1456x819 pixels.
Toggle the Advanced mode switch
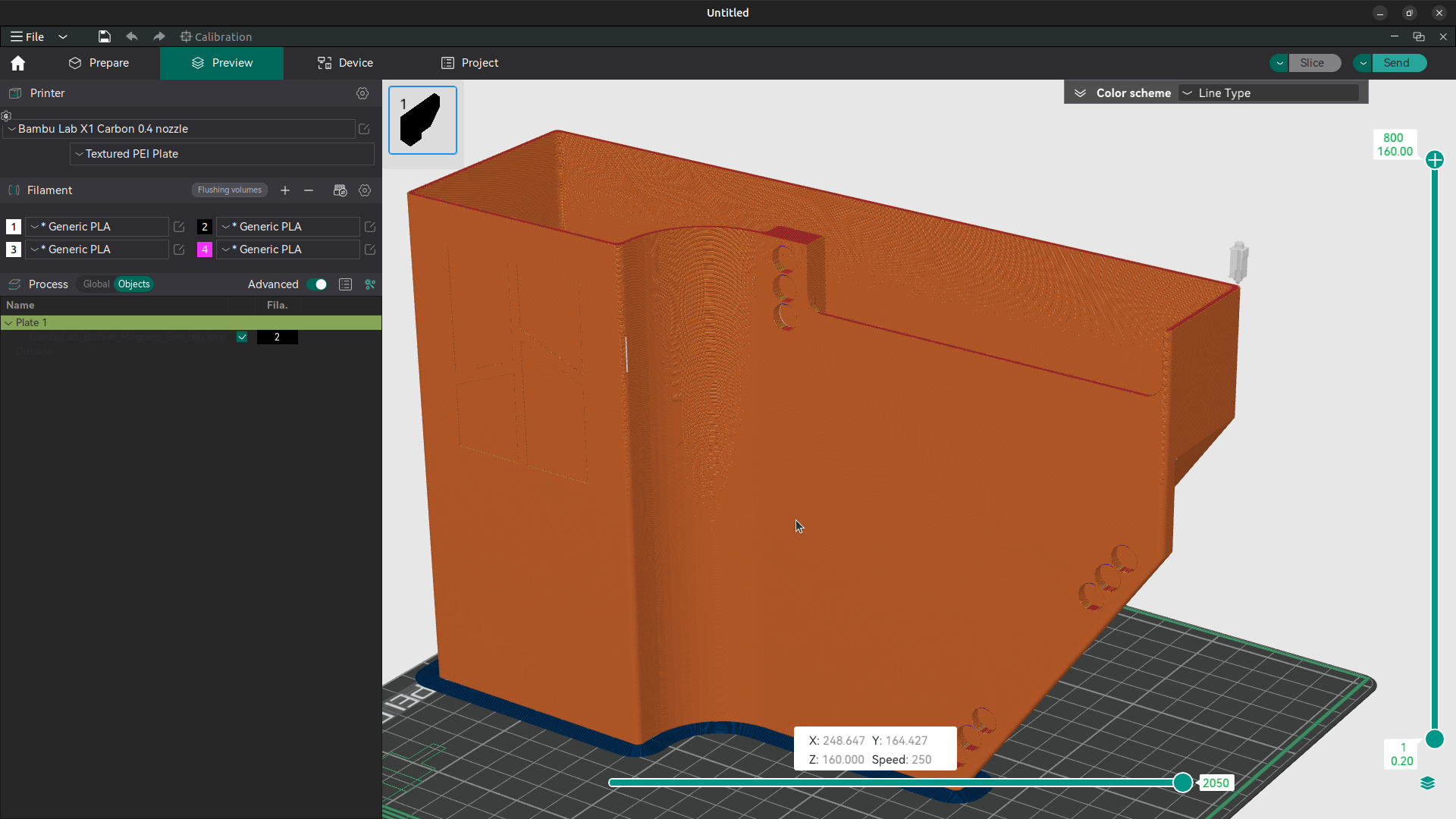tap(317, 284)
